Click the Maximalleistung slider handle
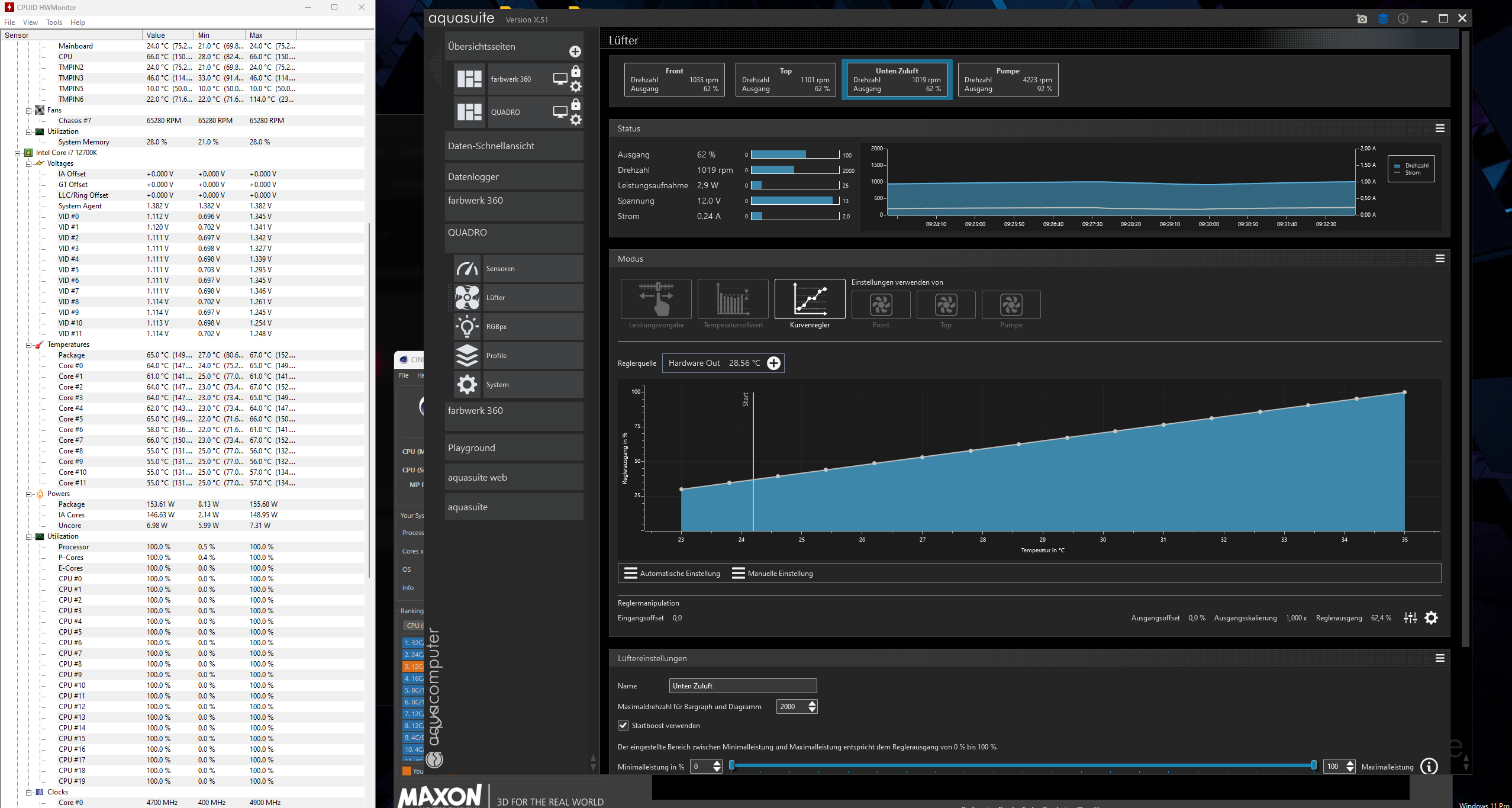The width and height of the screenshot is (1512, 808). 1314,765
